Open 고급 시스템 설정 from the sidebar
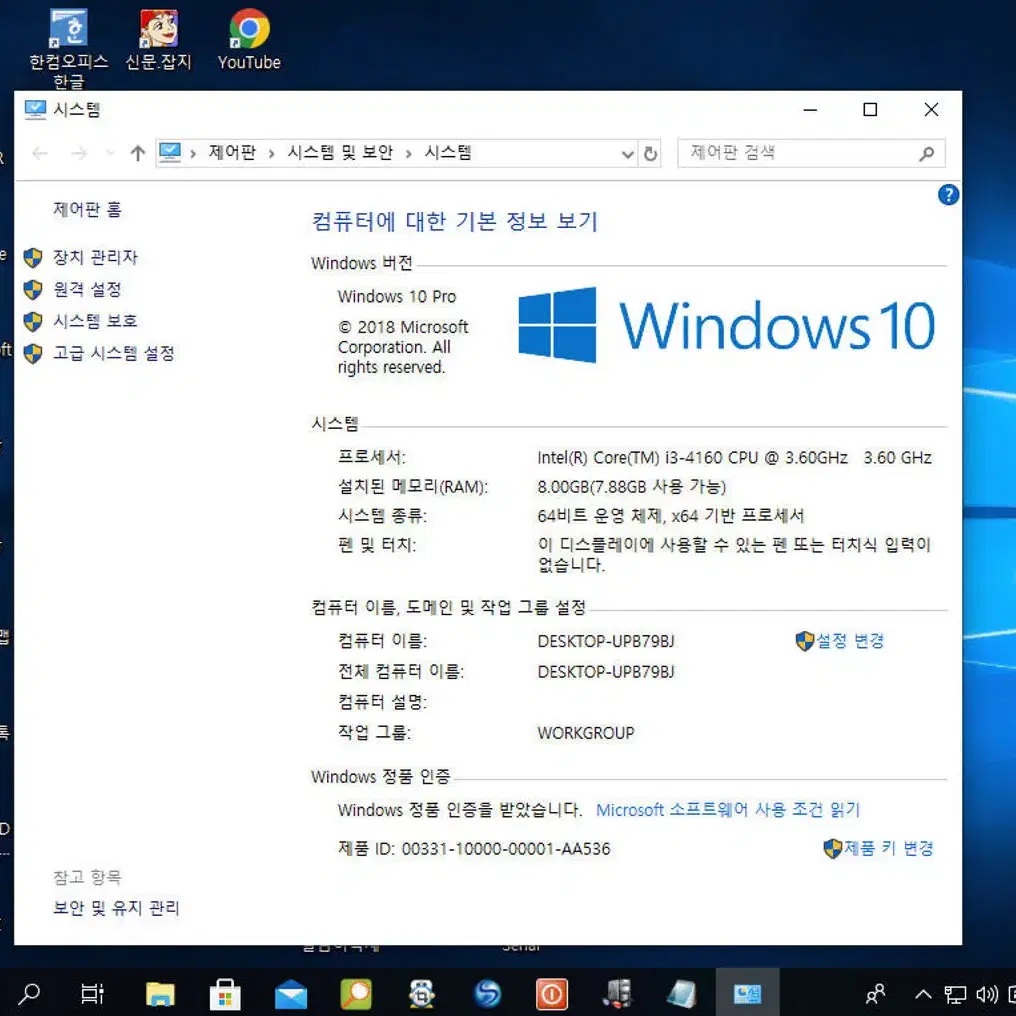Image resolution: width=1016 pixels, height=1016 pixels. point(114,353)
